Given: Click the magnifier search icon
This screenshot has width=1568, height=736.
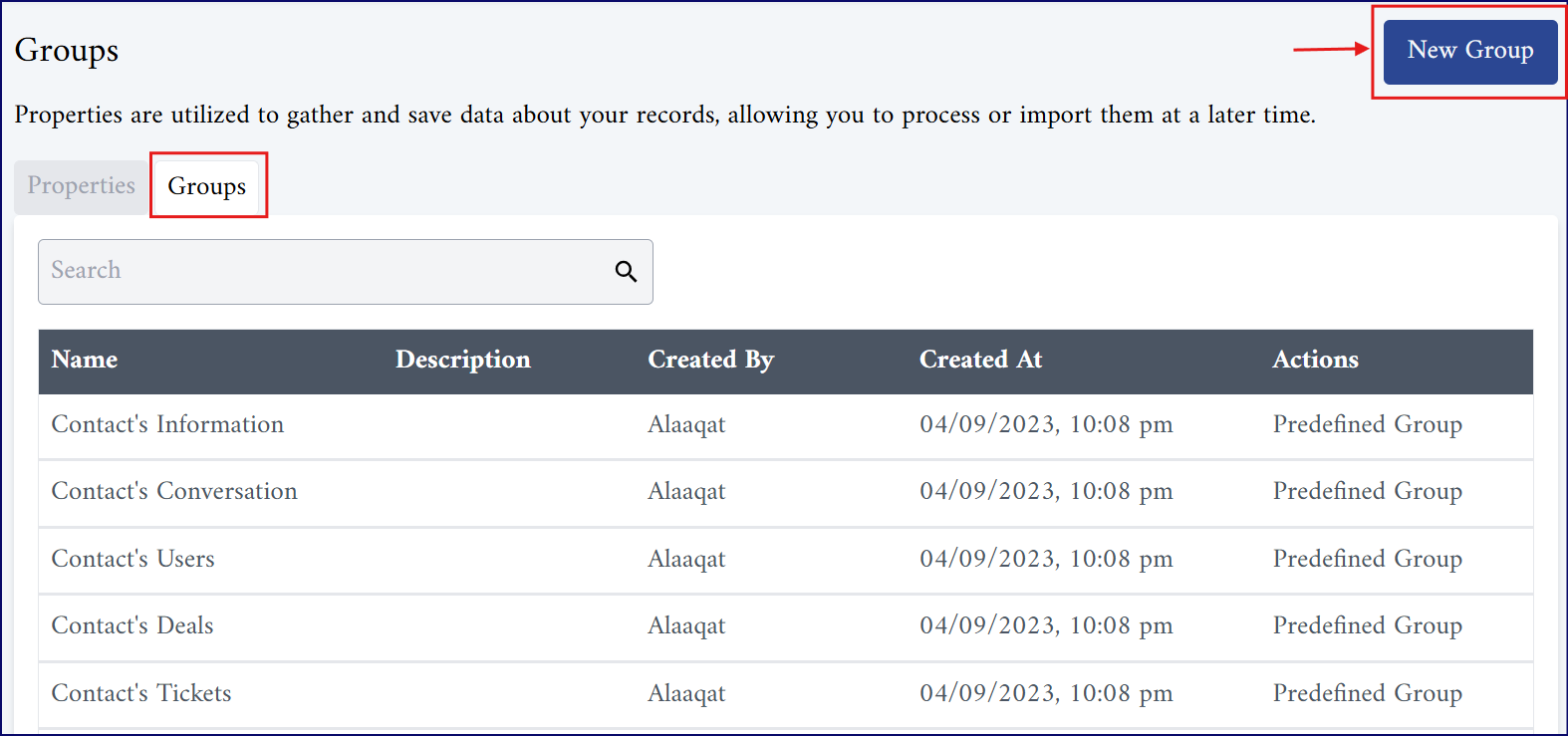Looking at the screenshot, I should pos(626,271).
